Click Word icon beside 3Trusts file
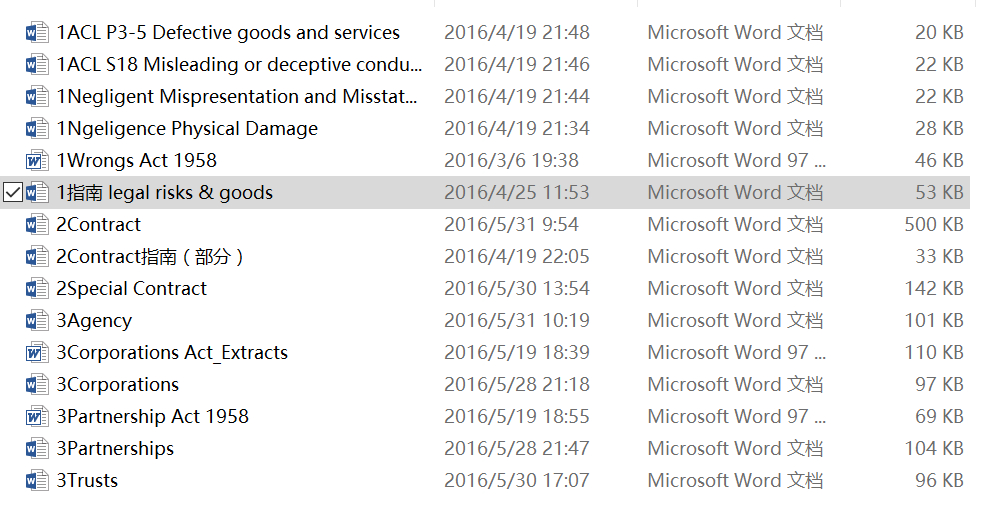Viewport: 986px width, 517px height. coord(37,481)
